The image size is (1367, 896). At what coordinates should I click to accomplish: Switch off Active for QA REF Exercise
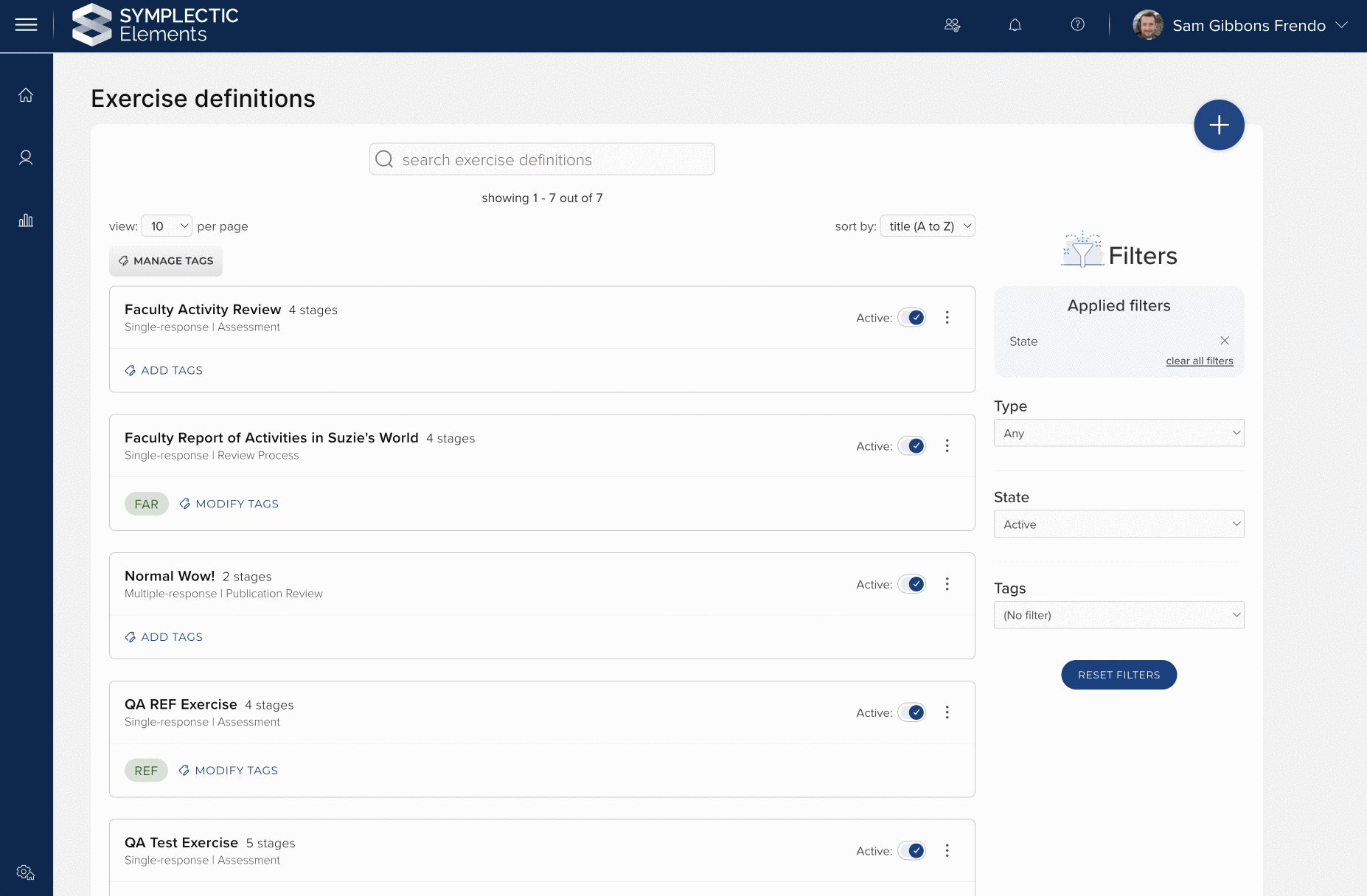coord(912,712)
